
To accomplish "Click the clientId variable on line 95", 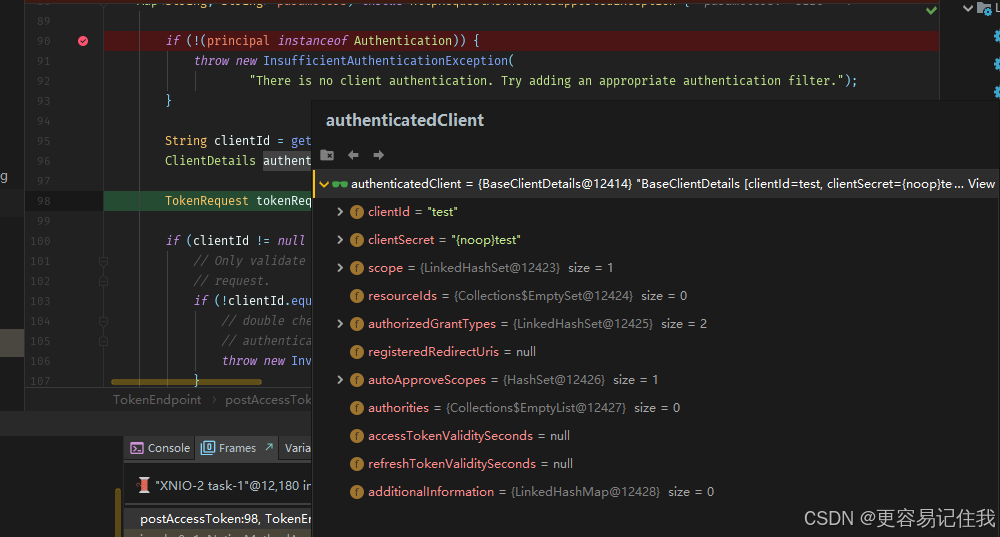I will [x=242, y=140].
